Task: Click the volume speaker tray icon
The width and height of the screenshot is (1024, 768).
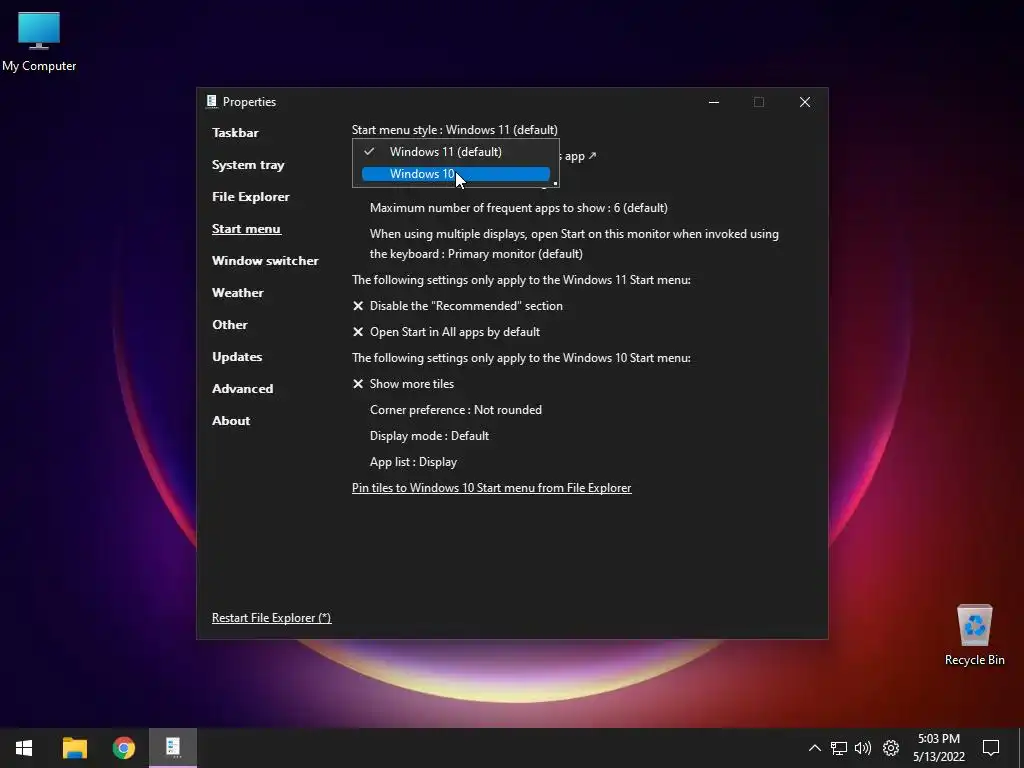Action: coord(863,748)
